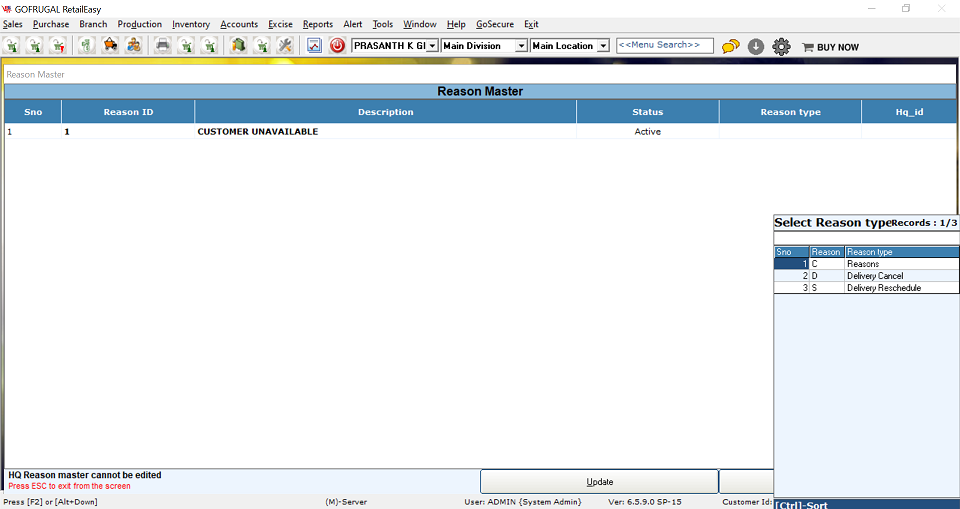Click the shopping basket icon in toolbar
Image resolution: width=960 pixels, height=509 pixels.
coord(110,46)
